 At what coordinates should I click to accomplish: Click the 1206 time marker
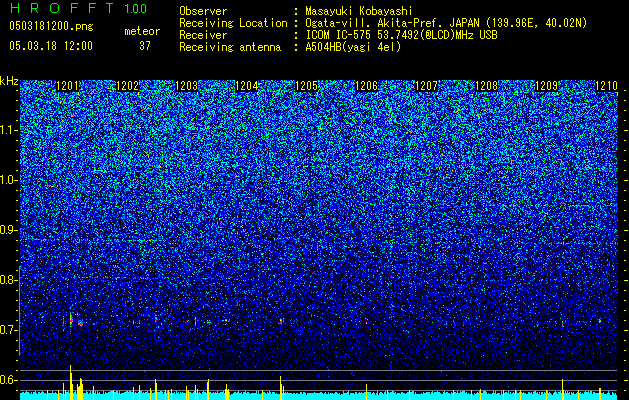point(367,86)
